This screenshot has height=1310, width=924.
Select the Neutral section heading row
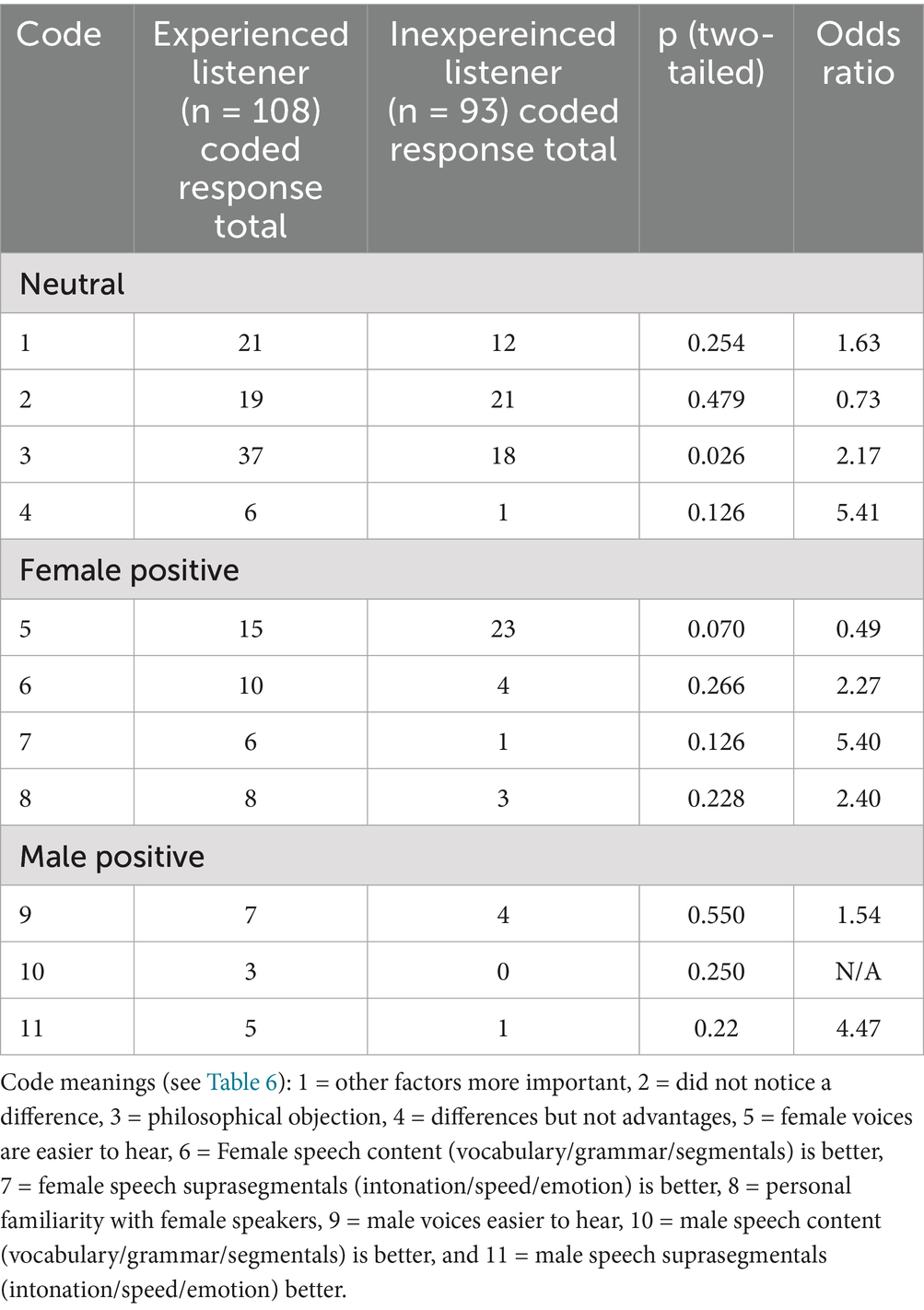[73, 285]
